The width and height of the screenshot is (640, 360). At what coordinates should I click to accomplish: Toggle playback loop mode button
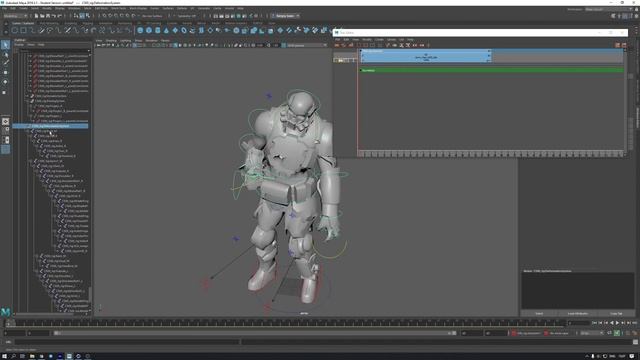609,333
